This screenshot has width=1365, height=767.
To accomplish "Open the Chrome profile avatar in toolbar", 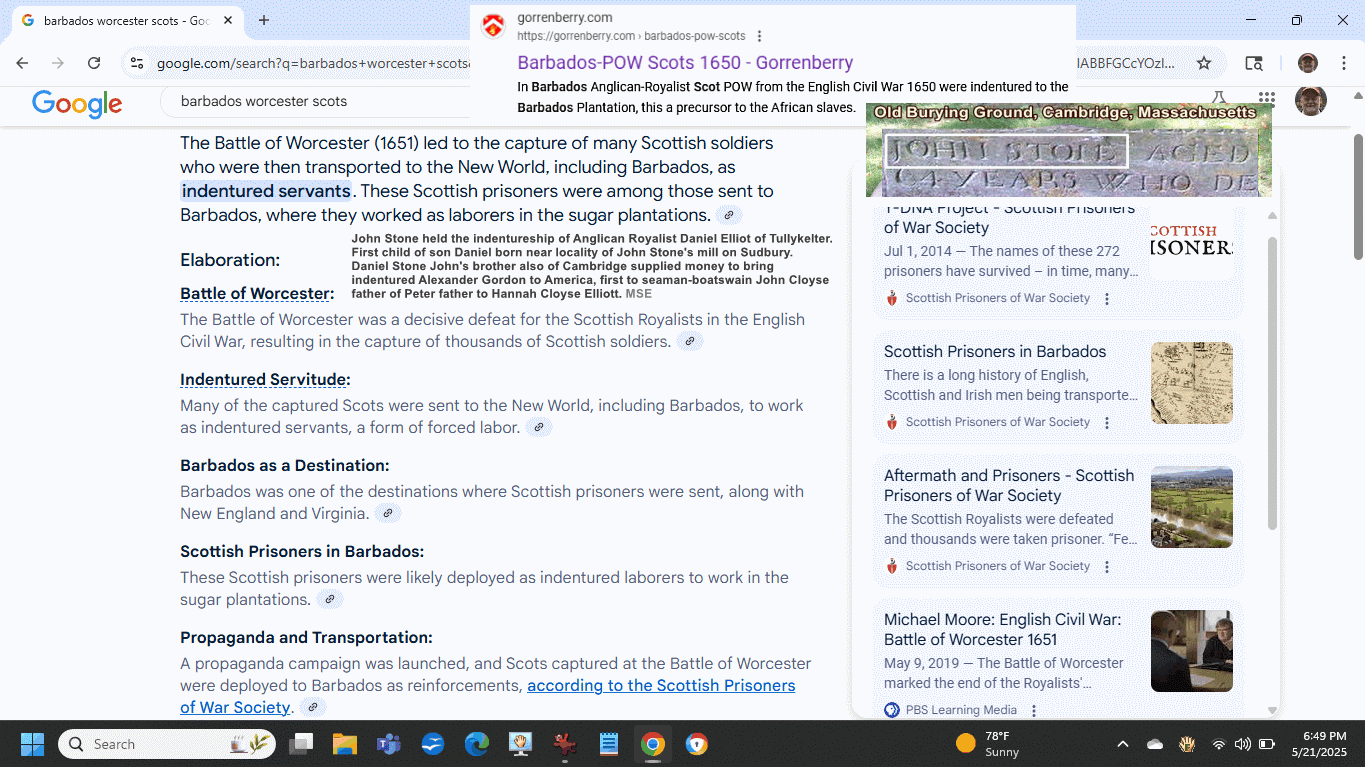I will pyautogui.click(x=1307, y=63).
